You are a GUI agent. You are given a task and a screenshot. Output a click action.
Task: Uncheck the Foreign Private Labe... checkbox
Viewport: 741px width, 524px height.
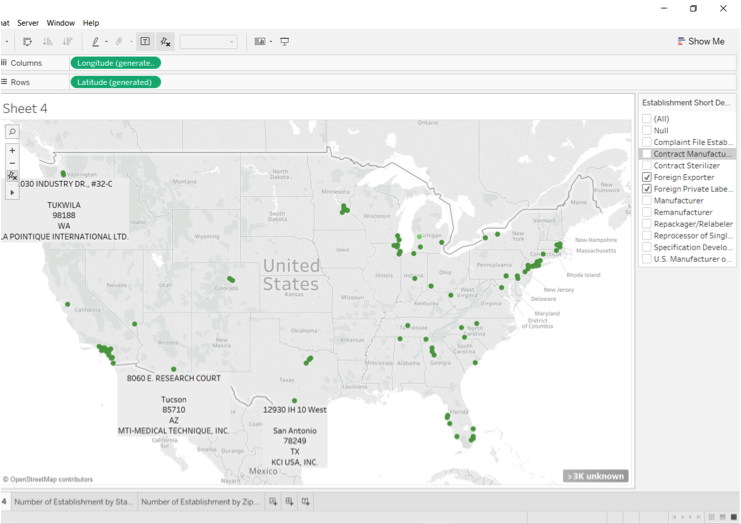pos(647,189)
